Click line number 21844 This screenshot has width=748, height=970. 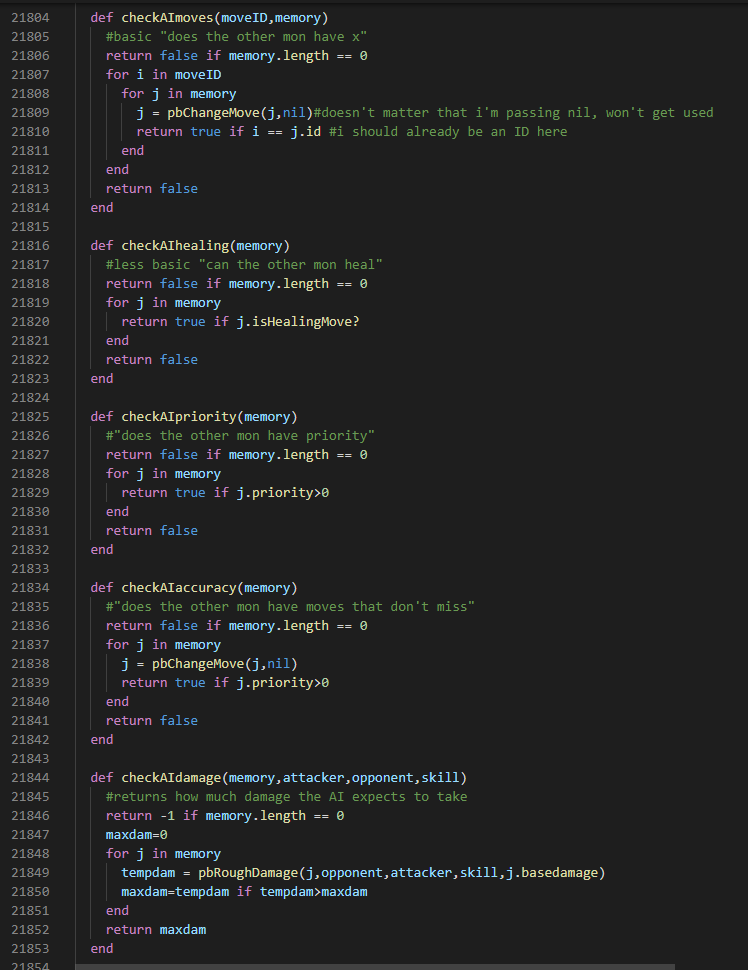click(x=30, y=778)
